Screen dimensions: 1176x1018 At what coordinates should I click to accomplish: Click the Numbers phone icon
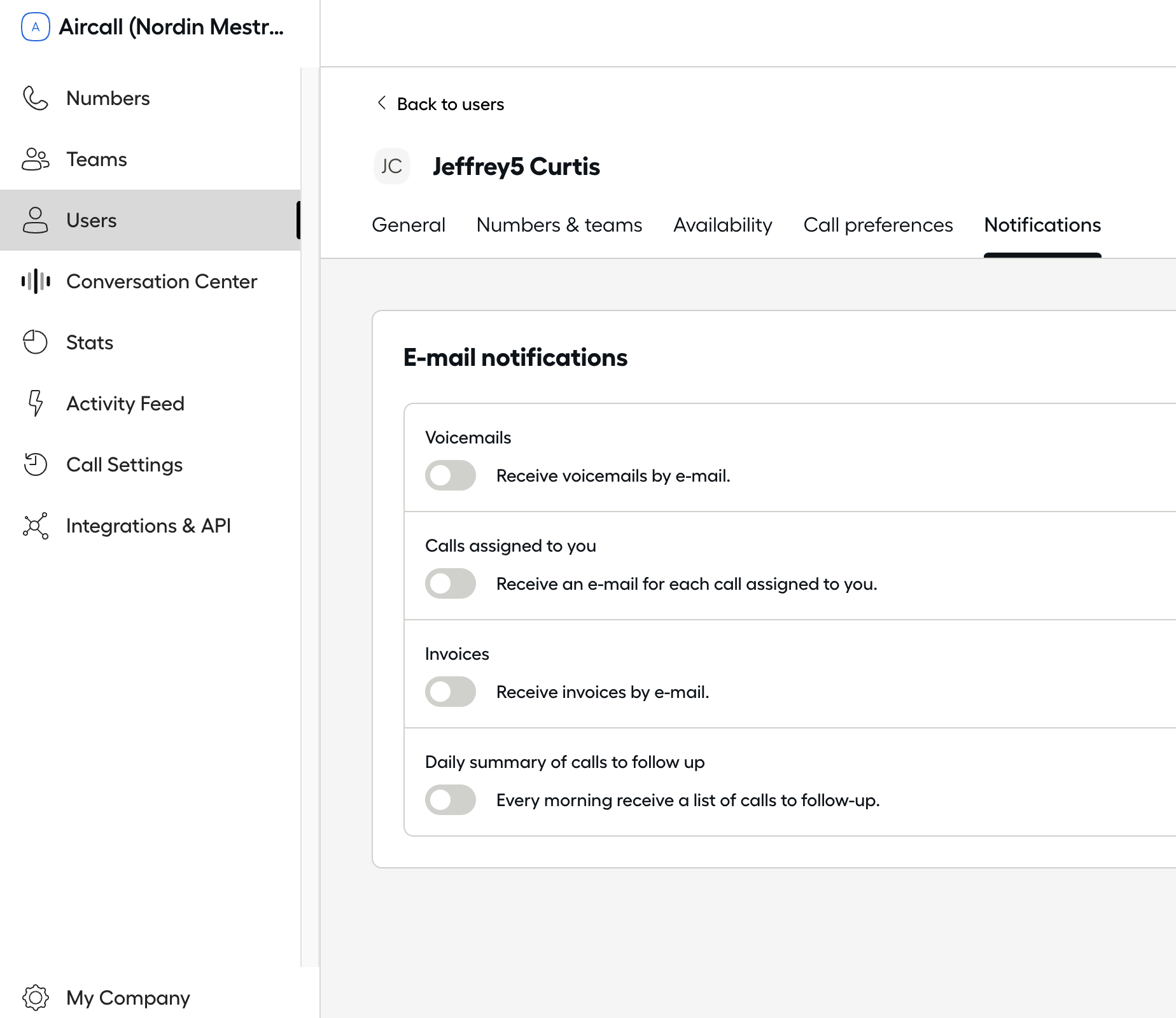point(36,98)
